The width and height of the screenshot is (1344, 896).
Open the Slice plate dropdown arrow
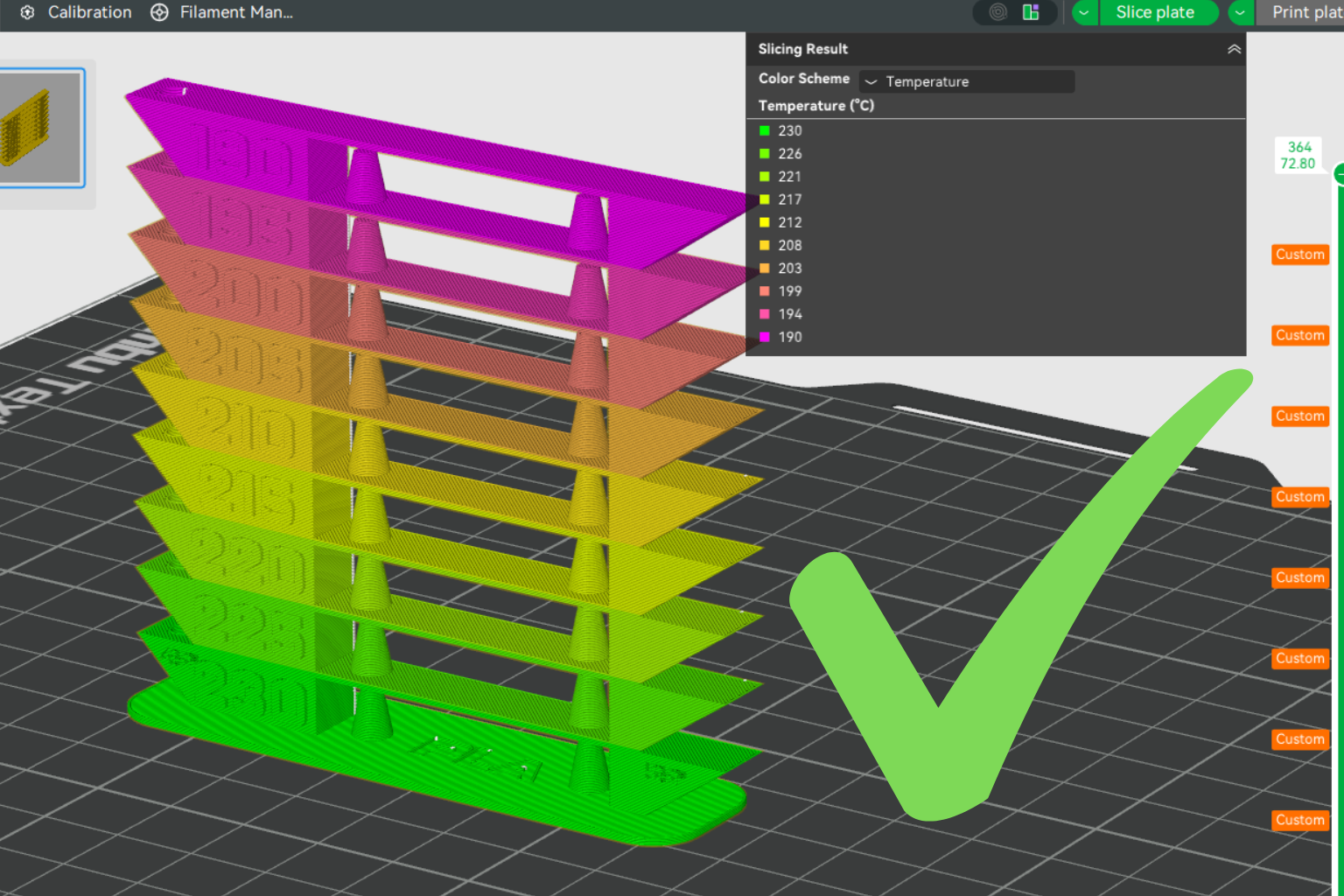click(x=1084, y=12)
